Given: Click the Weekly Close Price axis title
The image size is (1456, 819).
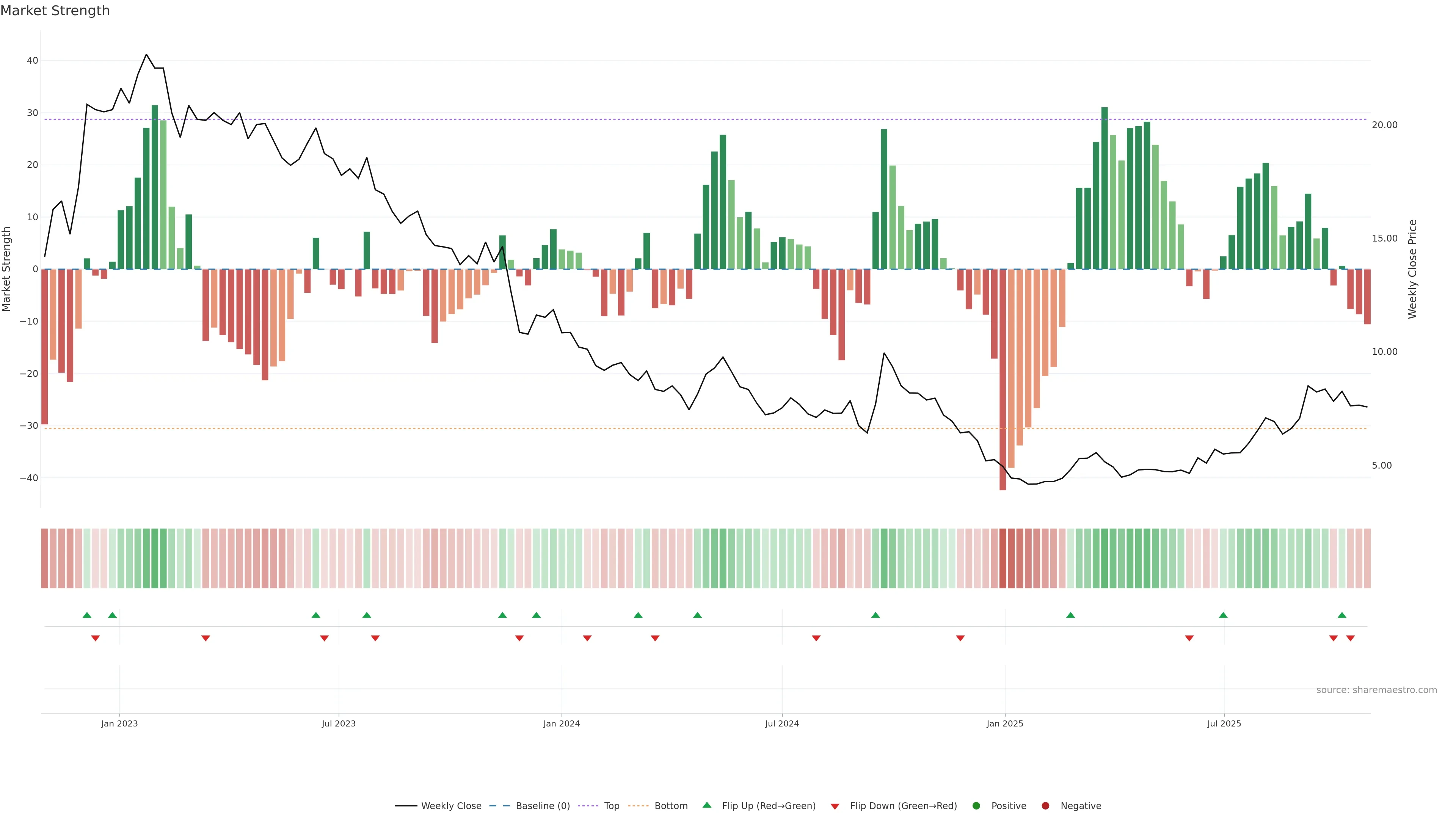Looking at the screenshot, I should (1412, 269).
